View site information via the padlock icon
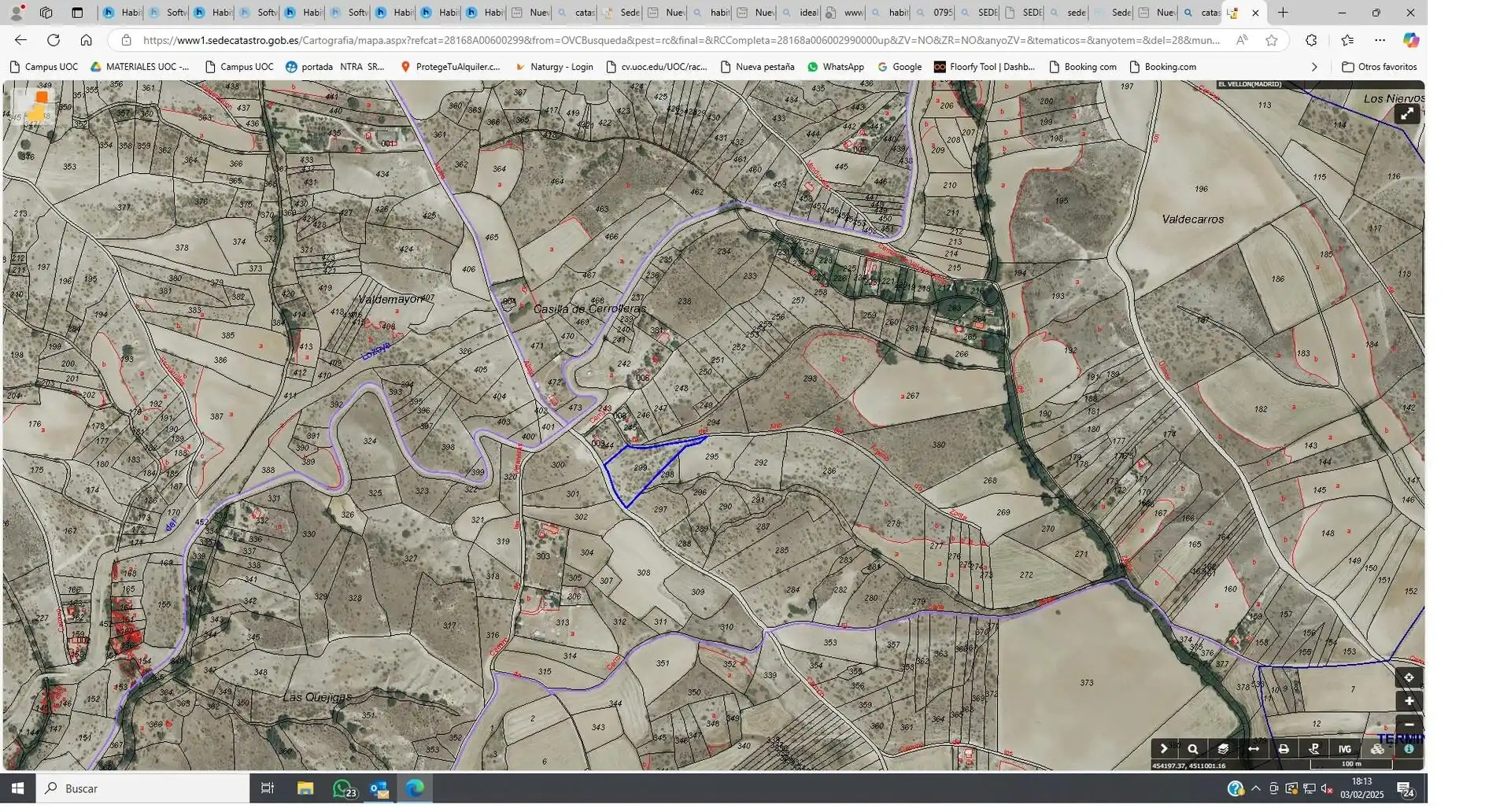 coord(126,40)
